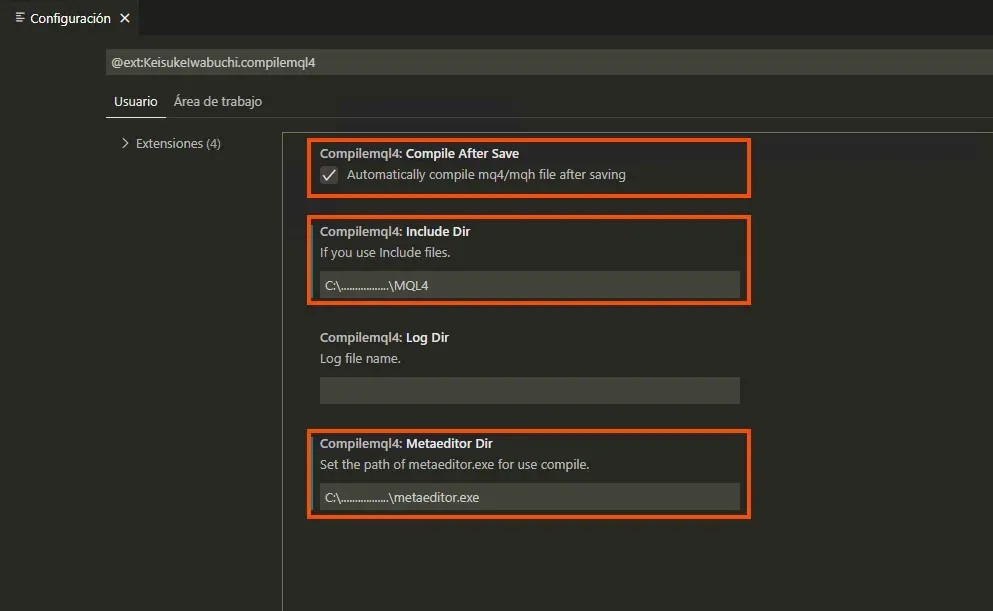Click the Metaeditor Dir path field
993x611 pixels.
point(529,497)
